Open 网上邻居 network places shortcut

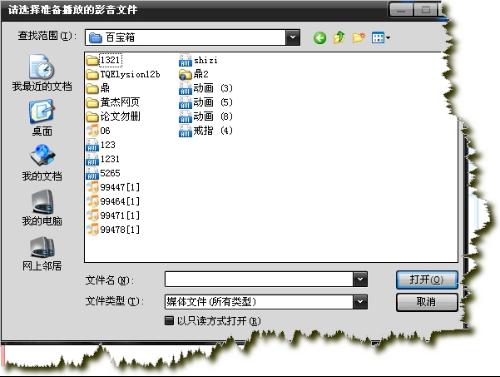click(42, 253)
